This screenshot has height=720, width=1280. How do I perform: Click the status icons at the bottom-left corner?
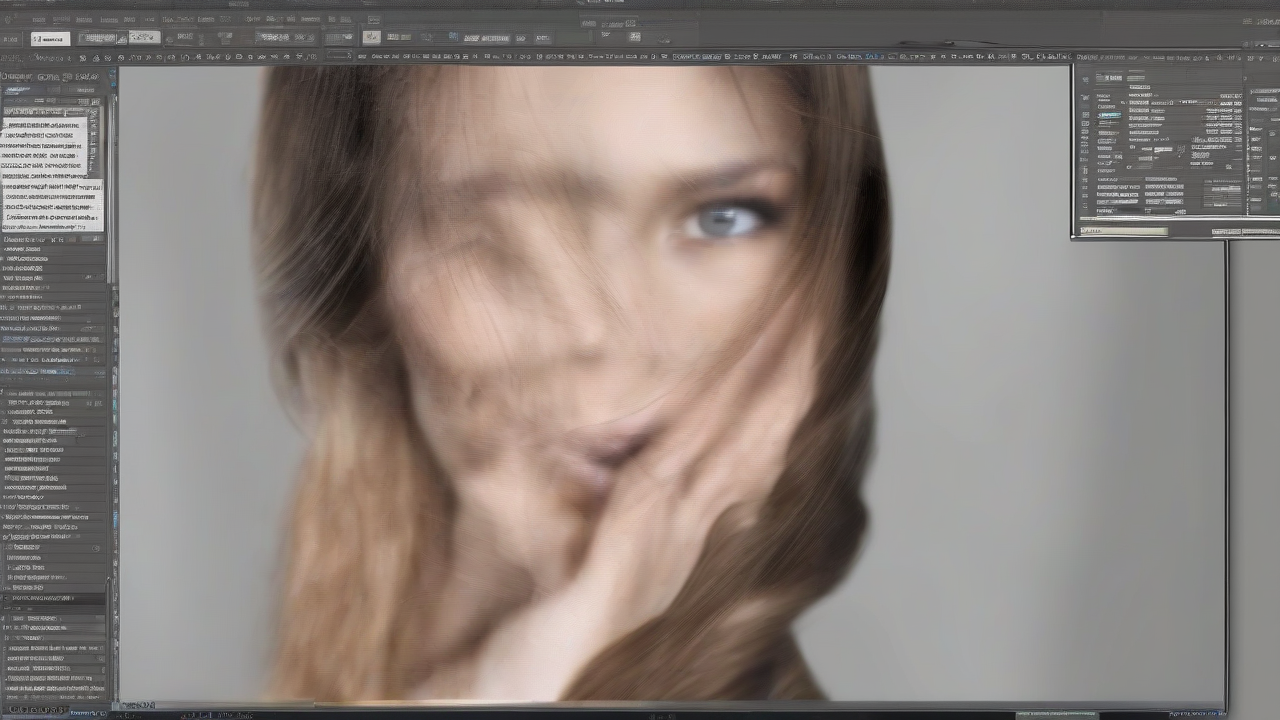[x=30, y=712]
